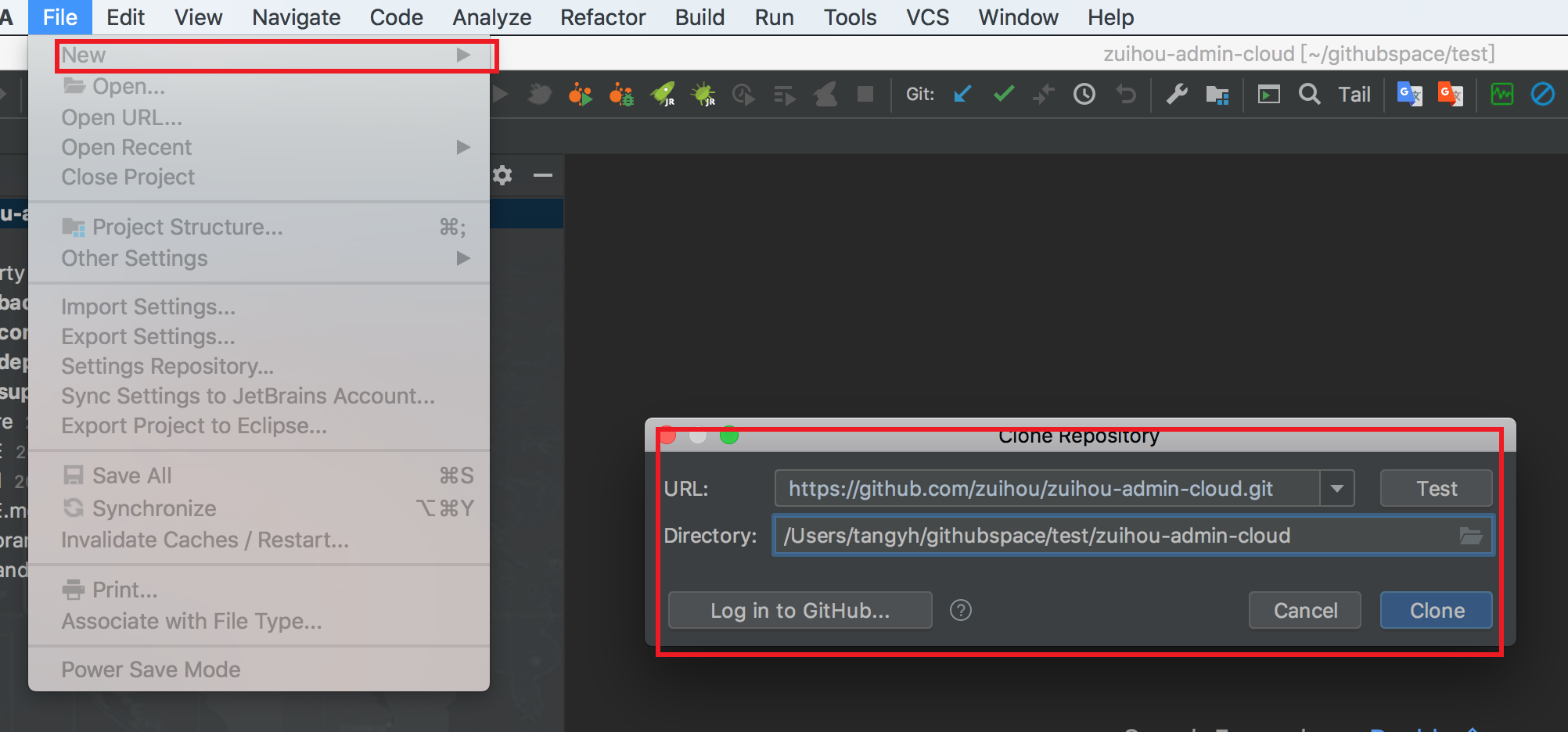This screenshot has width=1568, height=732.
Task: Click the gray rabbit build icon
Action: pyautogui.click(x=825, y=95)
